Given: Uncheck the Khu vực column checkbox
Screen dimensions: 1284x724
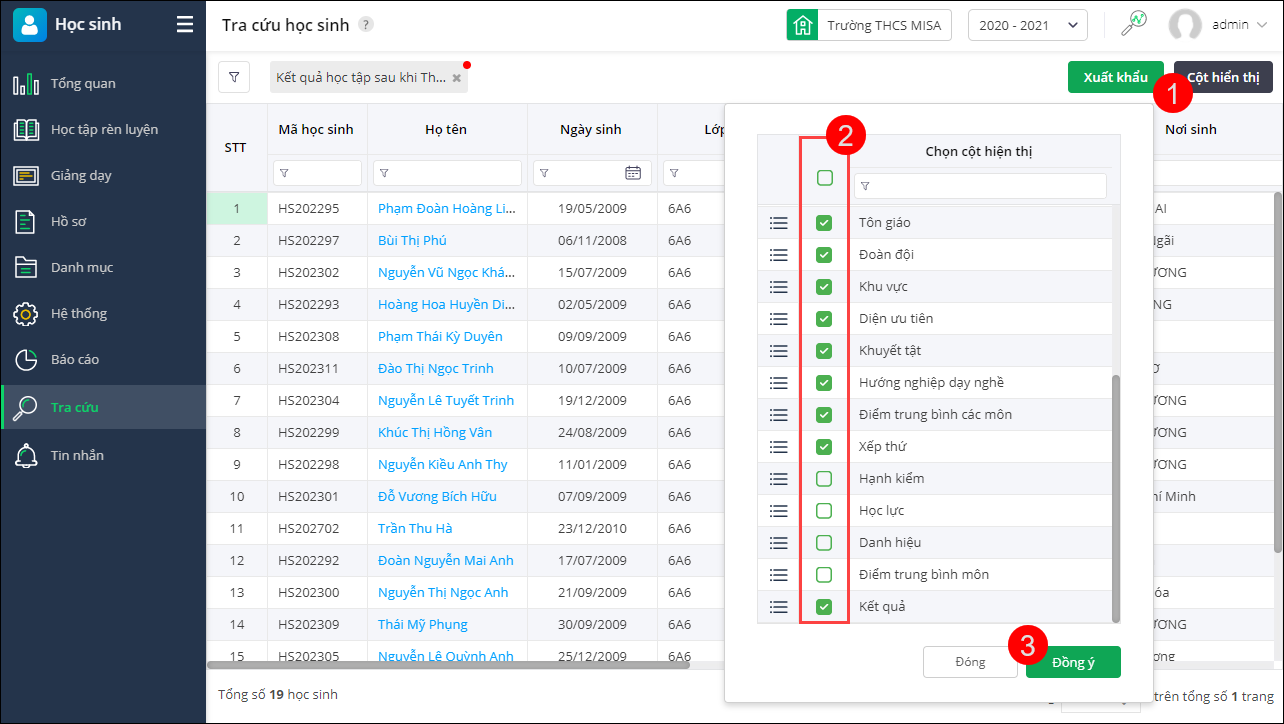Looking at the screenshot, I should click(824, 287).
